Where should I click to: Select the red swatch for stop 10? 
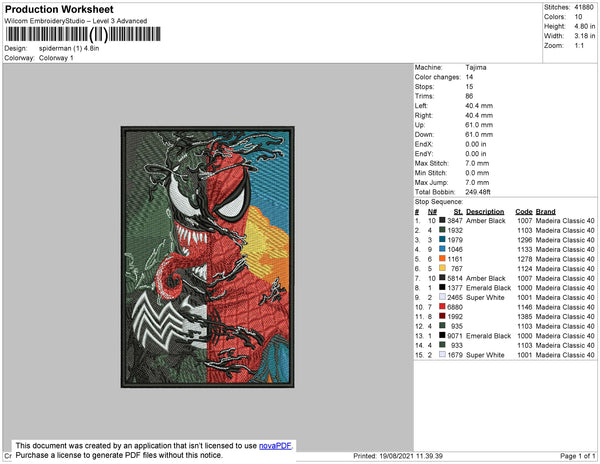442,306
